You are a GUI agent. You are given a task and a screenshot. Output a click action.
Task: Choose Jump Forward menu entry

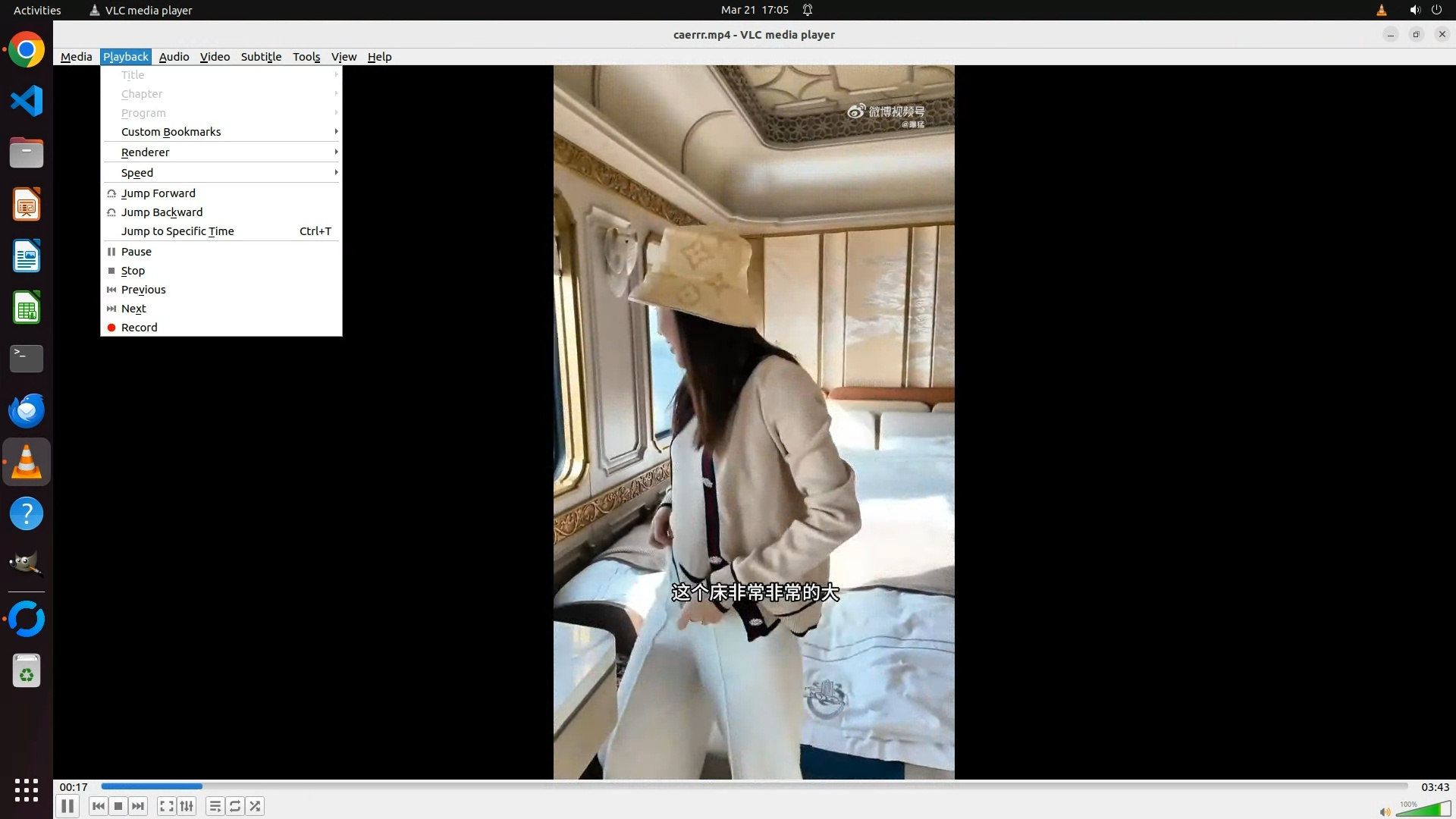click(158, 193)
